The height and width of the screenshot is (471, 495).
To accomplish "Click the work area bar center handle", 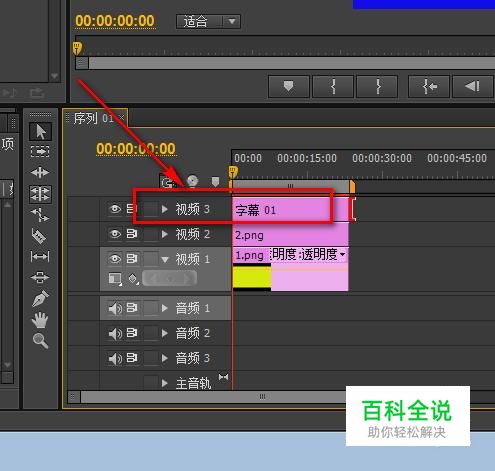I will [291, 186].
